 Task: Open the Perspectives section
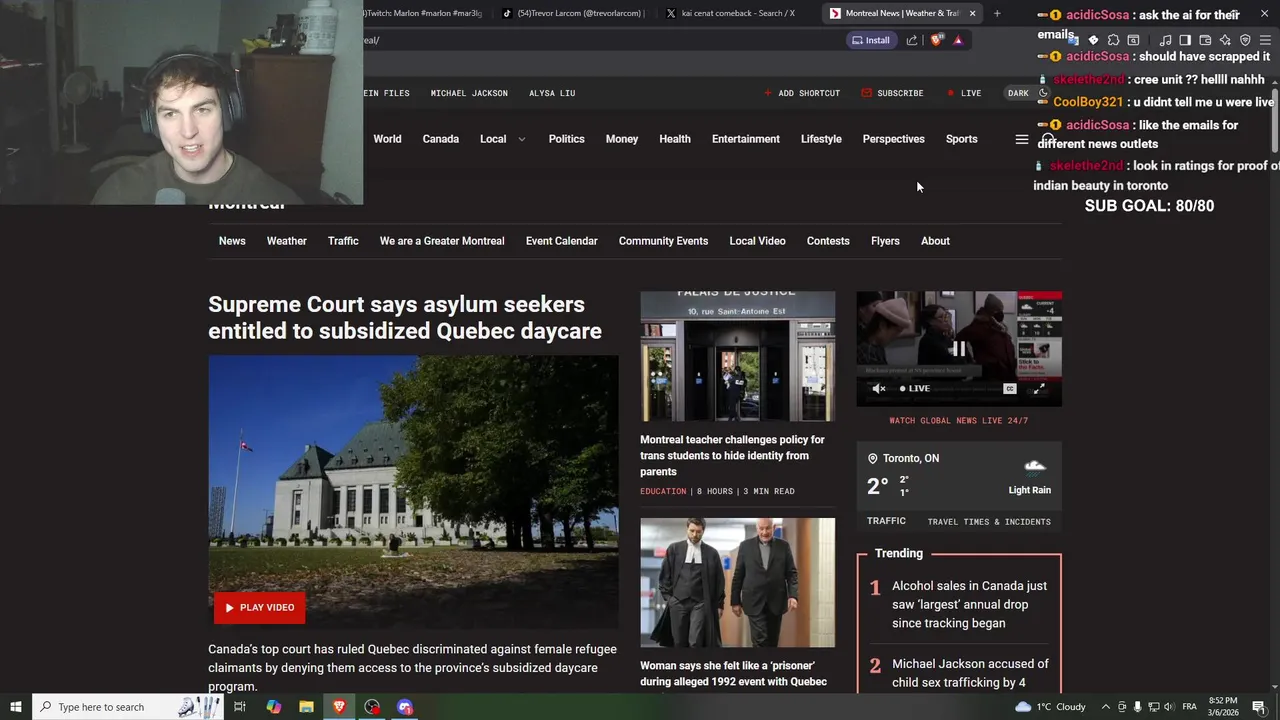[x=893, y=139]
